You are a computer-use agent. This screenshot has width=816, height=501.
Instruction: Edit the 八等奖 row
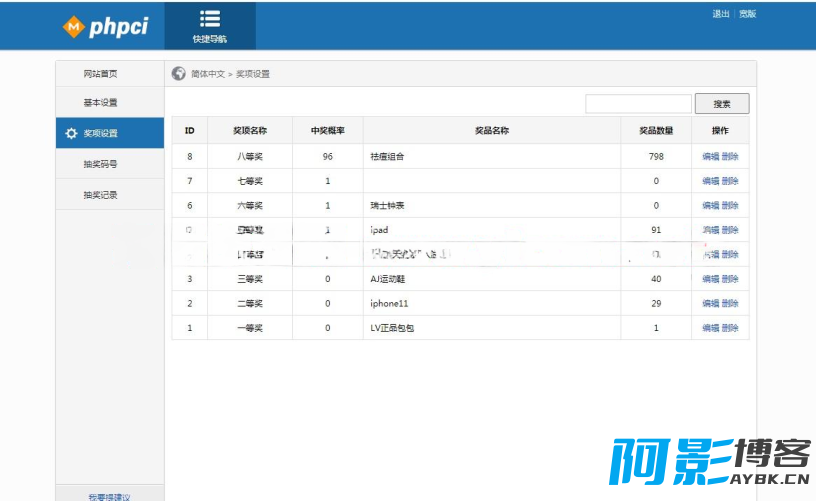point(710,157)
